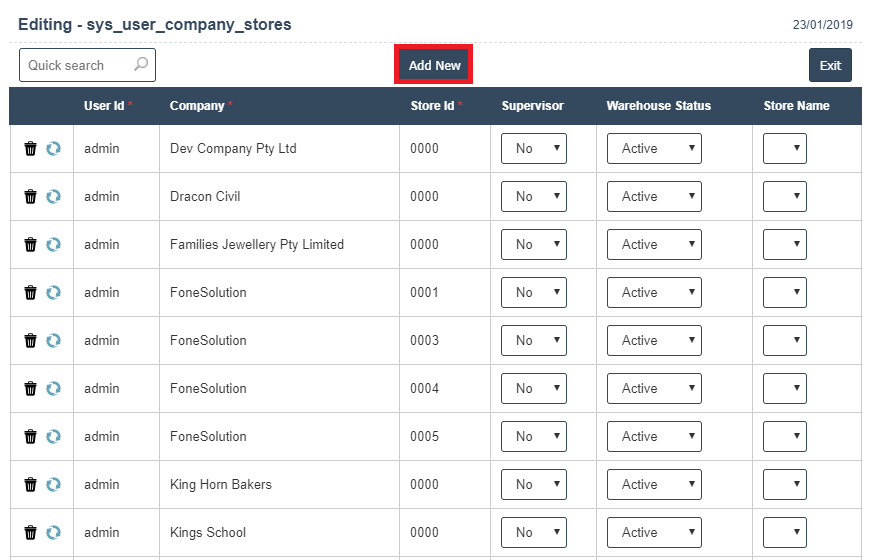Refresh the Kings School row

click(54, 533)
